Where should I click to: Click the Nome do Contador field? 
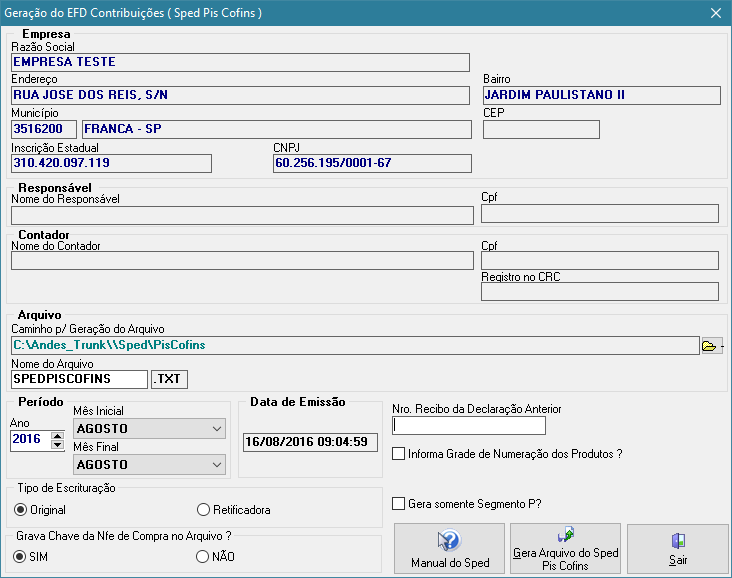(x=242, y=261)
